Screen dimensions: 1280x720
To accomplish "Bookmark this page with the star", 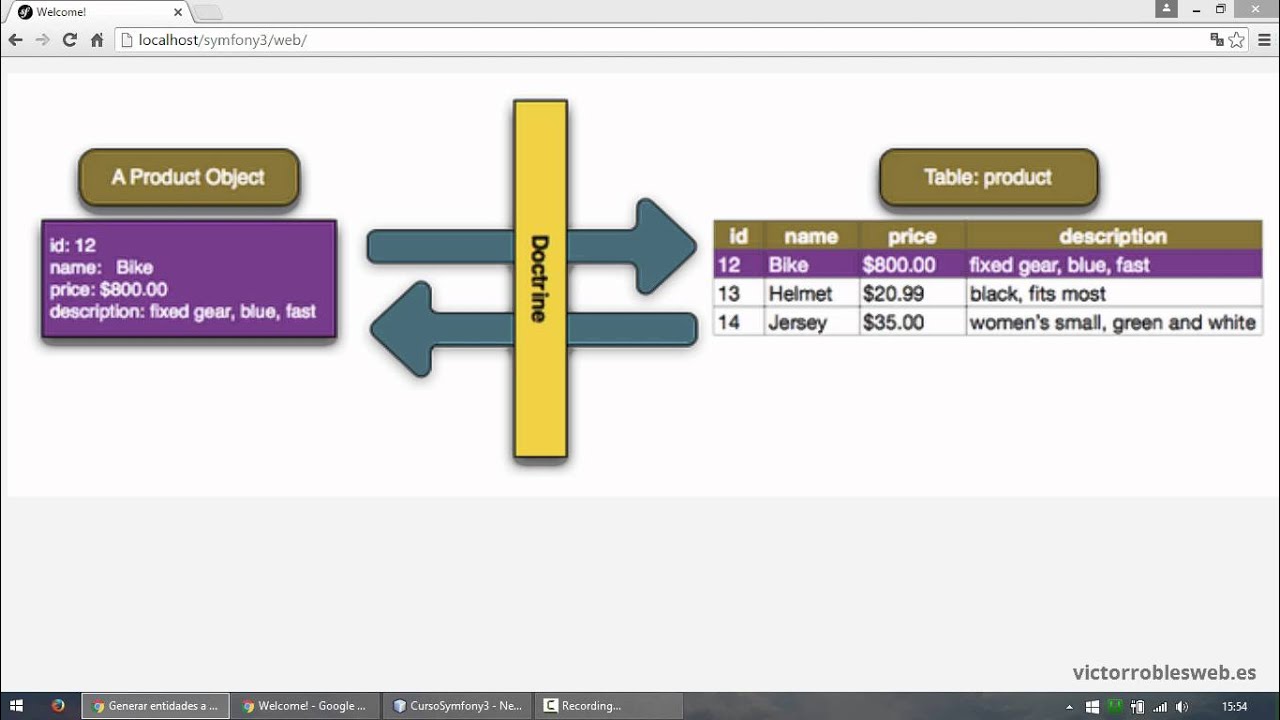I will pos(1237,40).
